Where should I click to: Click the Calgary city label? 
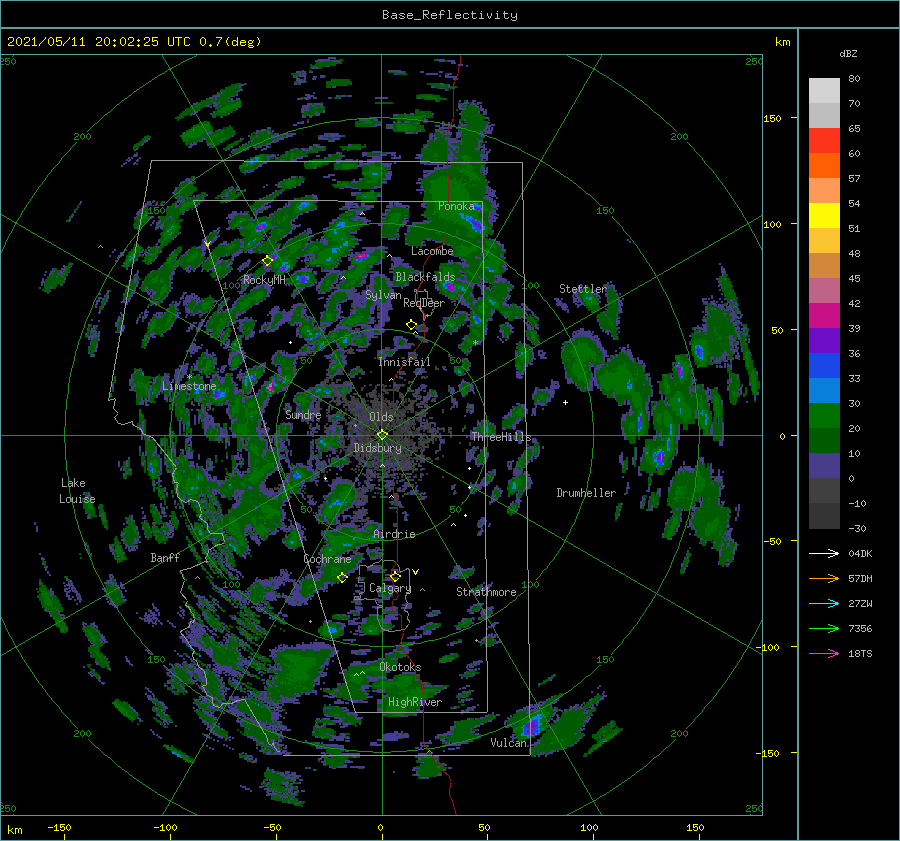(390, 588)
